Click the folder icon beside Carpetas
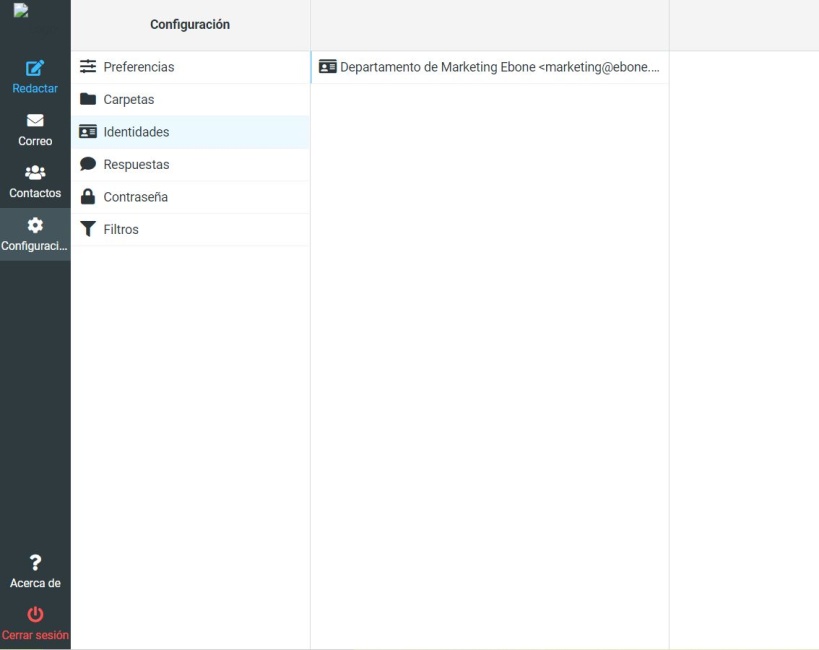Viewport: 819px width, 650px height. pos(88,100)
